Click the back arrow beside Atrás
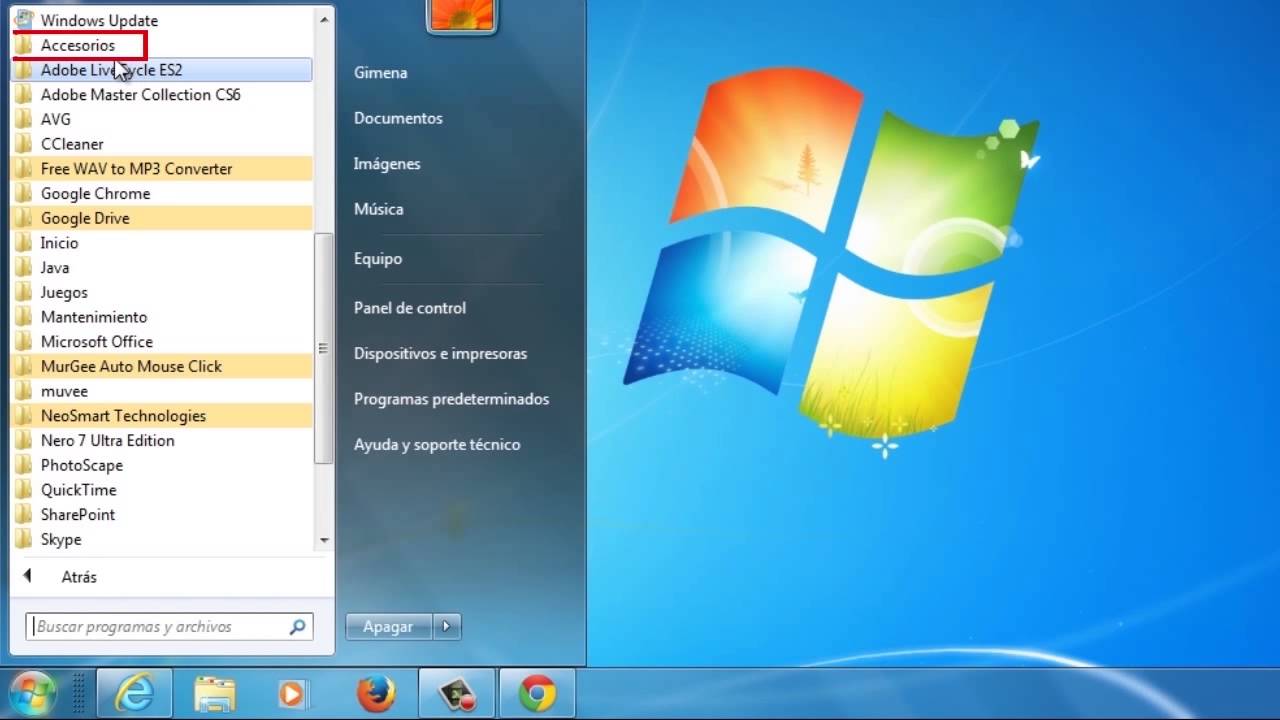 point(27,576)
